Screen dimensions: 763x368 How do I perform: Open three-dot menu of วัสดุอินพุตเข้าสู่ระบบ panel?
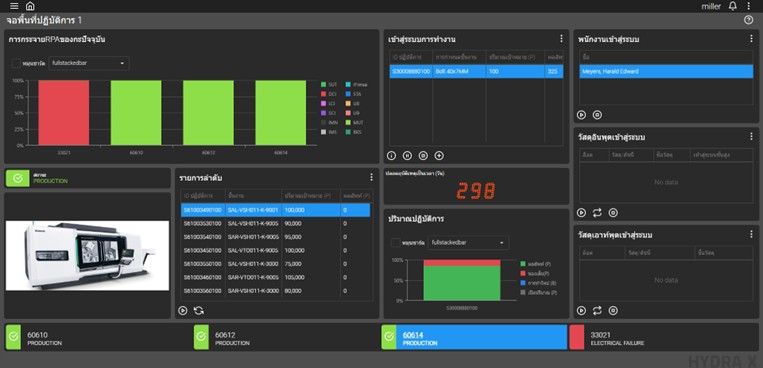pyautogui.click(x=751, y=136)
